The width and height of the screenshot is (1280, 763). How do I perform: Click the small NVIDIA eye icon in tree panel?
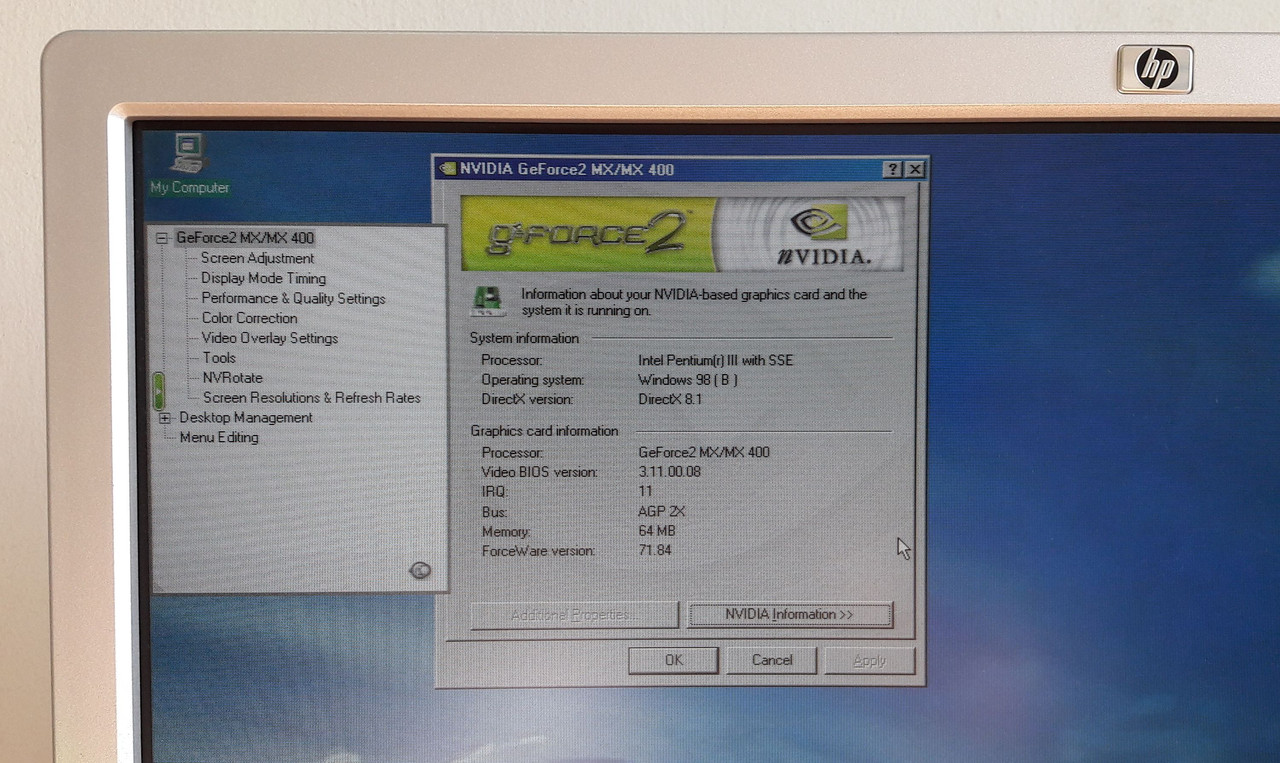pos(421,570)
